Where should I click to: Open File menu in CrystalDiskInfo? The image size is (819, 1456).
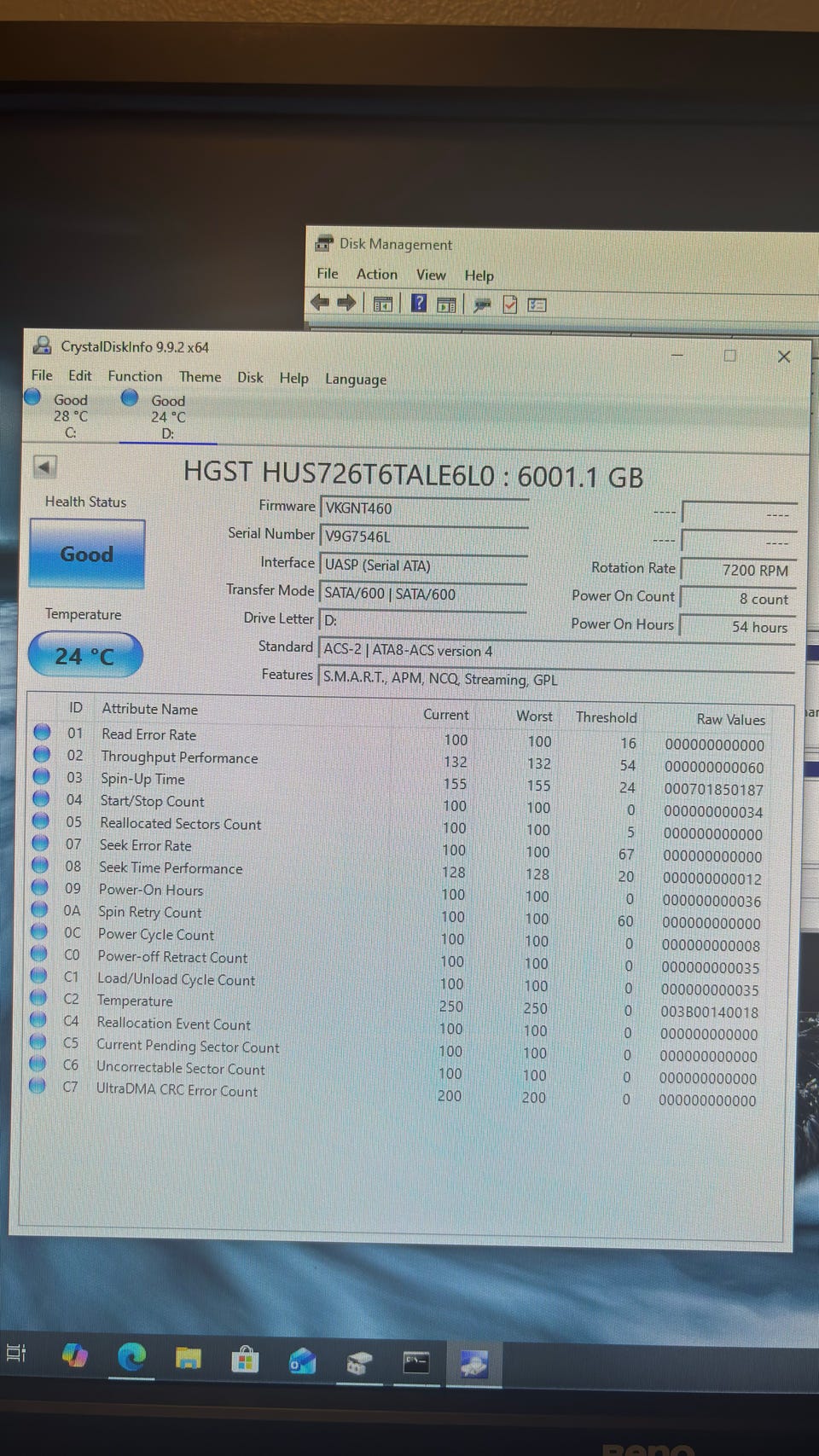tap(42, 375)
